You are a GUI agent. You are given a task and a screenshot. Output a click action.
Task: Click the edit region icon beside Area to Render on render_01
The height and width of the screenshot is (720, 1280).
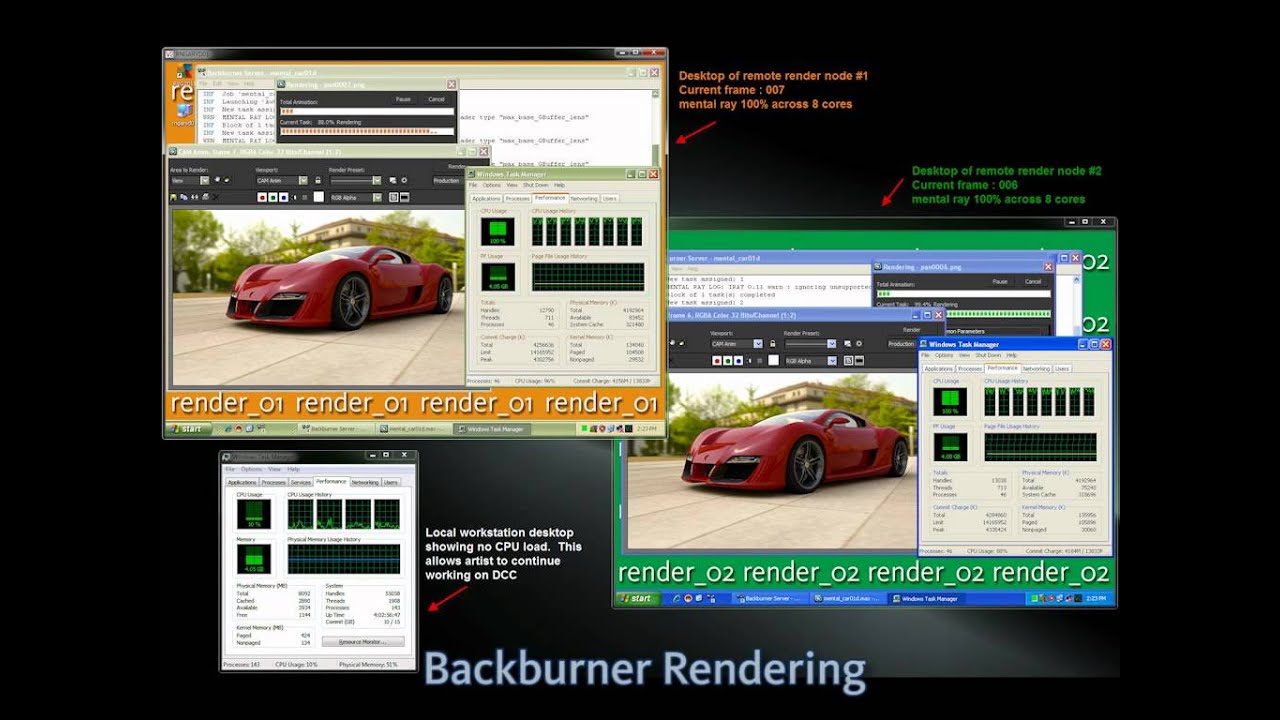point(217,180)
